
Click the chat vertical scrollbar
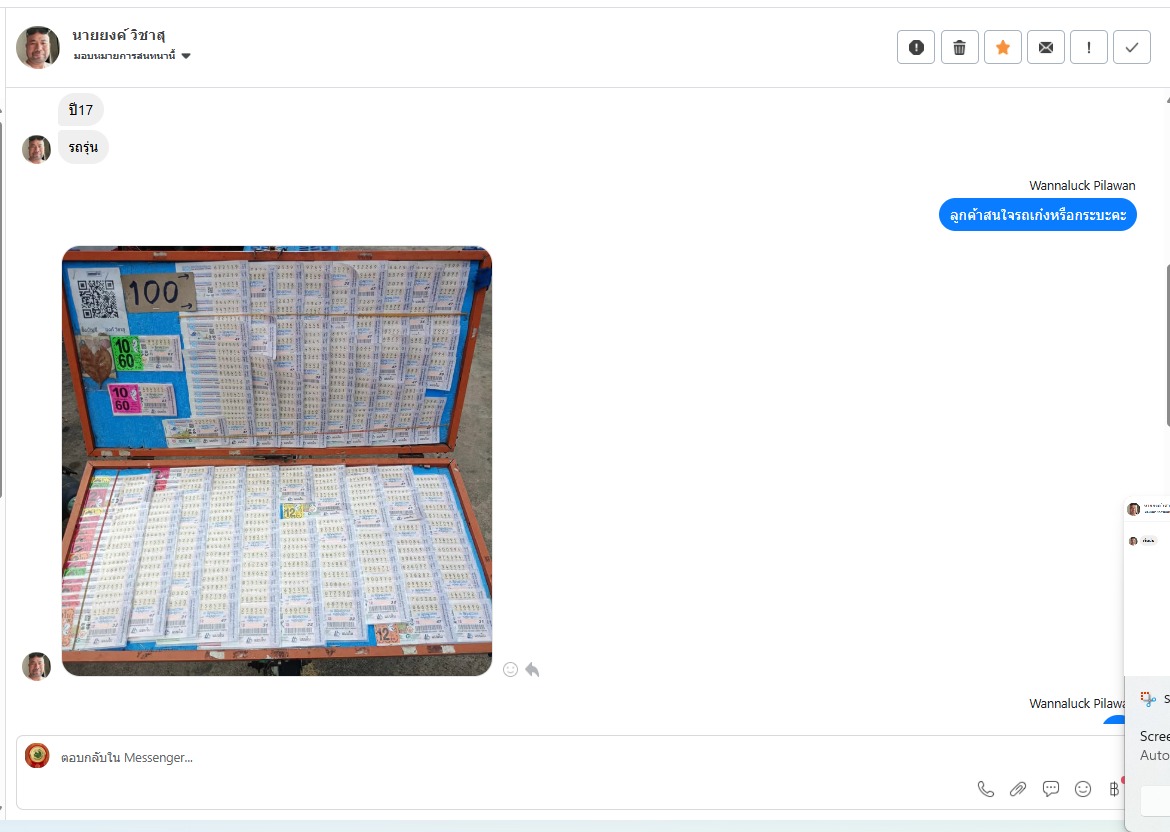click(x=1166, y=345)
